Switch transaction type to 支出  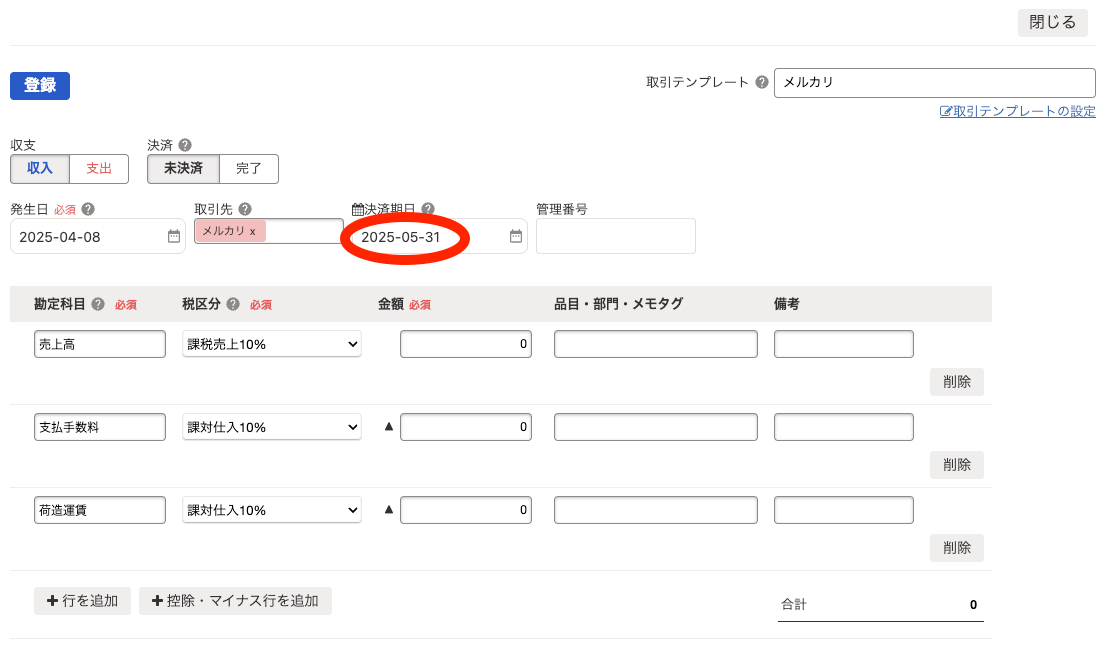[98, 169]
